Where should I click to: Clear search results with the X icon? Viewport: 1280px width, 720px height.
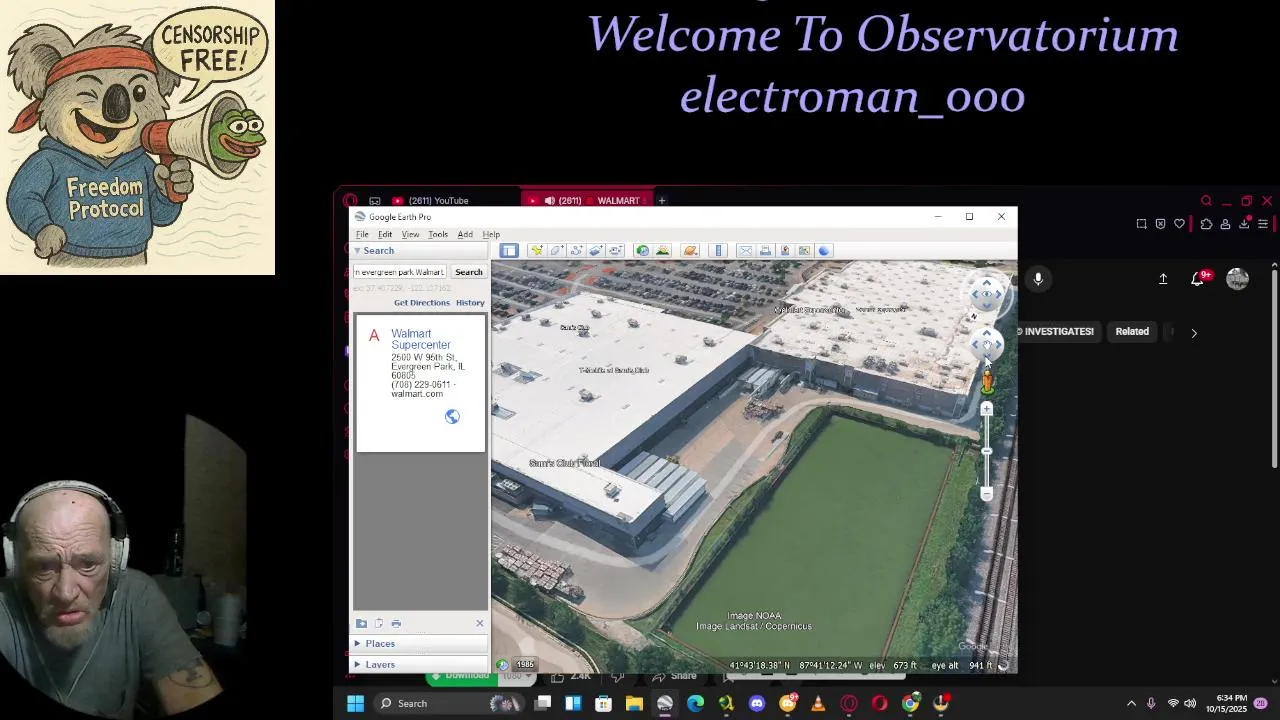pos(479,623)
